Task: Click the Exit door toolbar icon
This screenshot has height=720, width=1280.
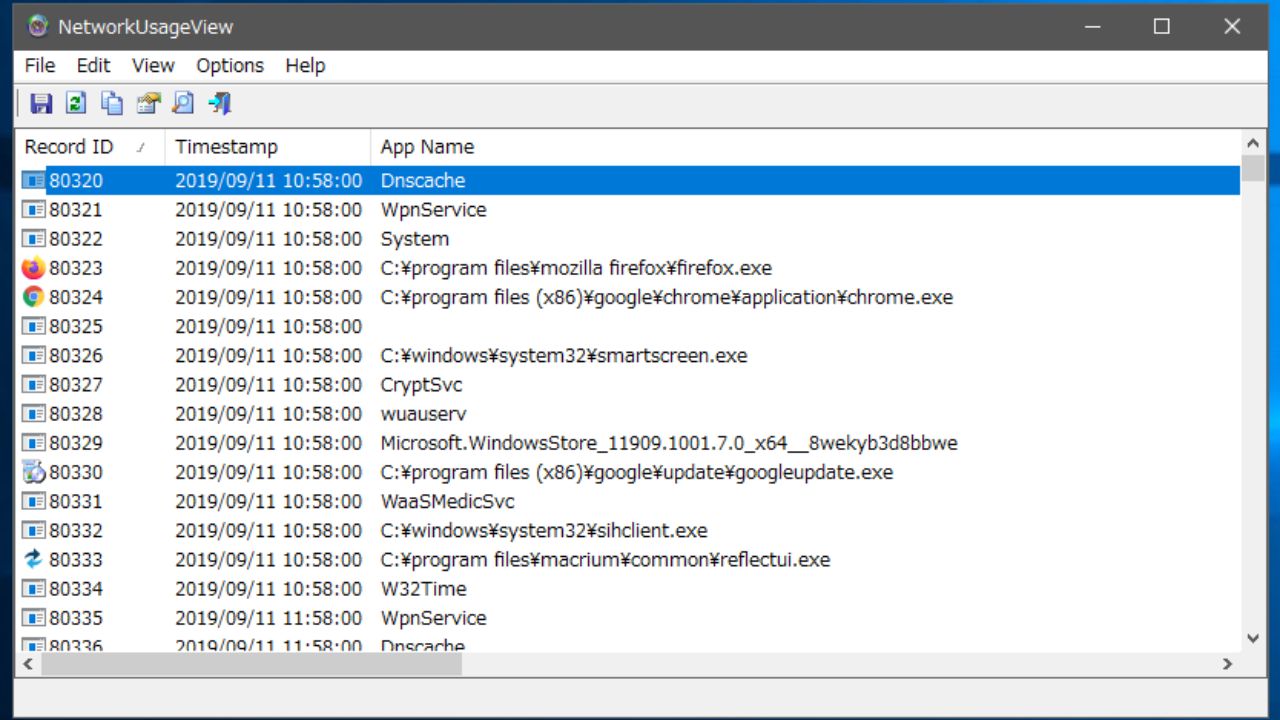Action: [x=219, y=103]
